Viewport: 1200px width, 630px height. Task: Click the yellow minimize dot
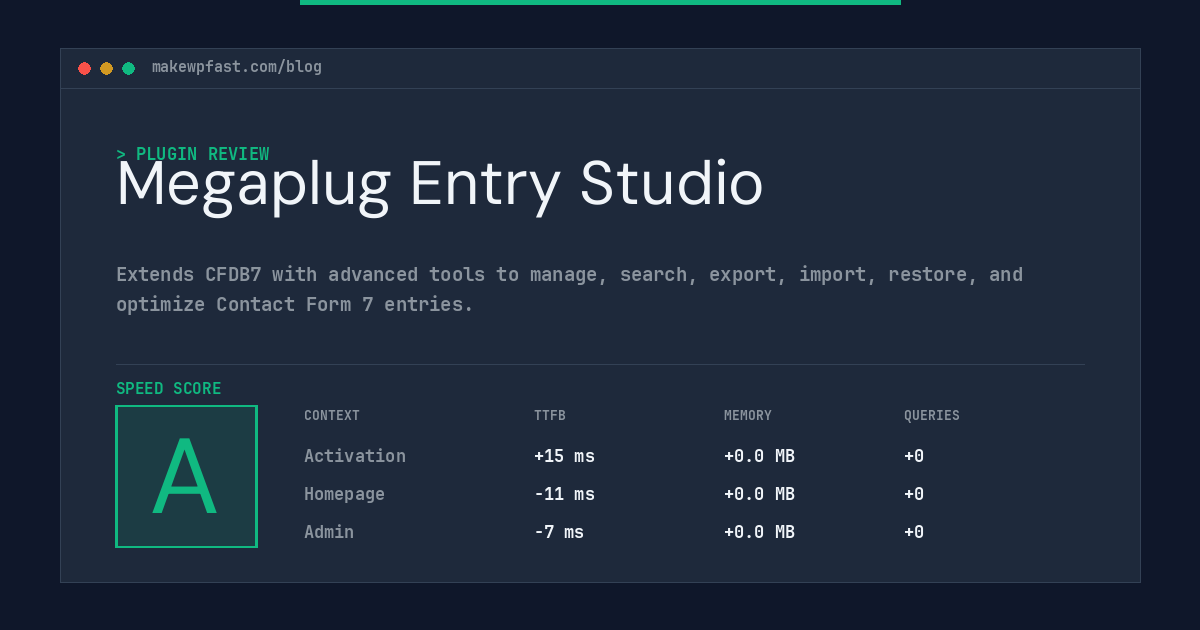(106, 68)
